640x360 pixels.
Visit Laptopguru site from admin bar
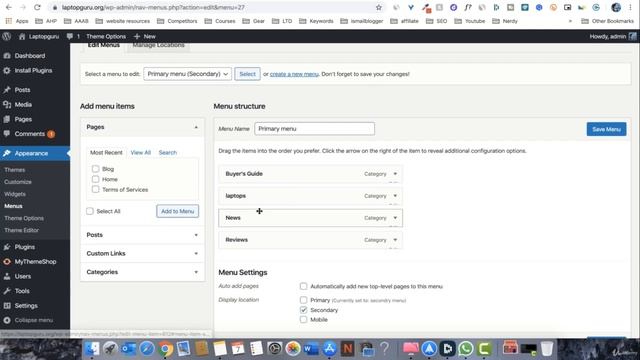click(x=40, y=36)
